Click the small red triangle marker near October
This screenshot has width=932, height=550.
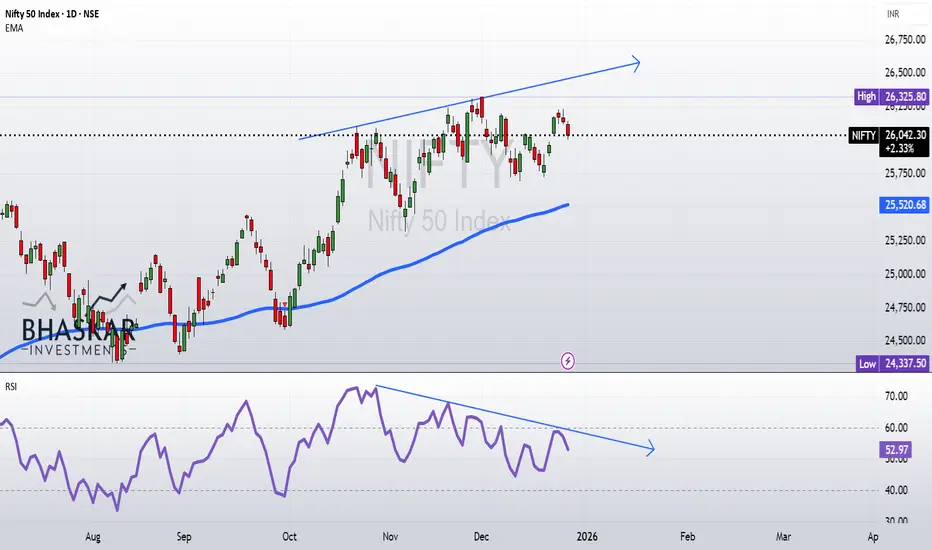coord(285,304)
